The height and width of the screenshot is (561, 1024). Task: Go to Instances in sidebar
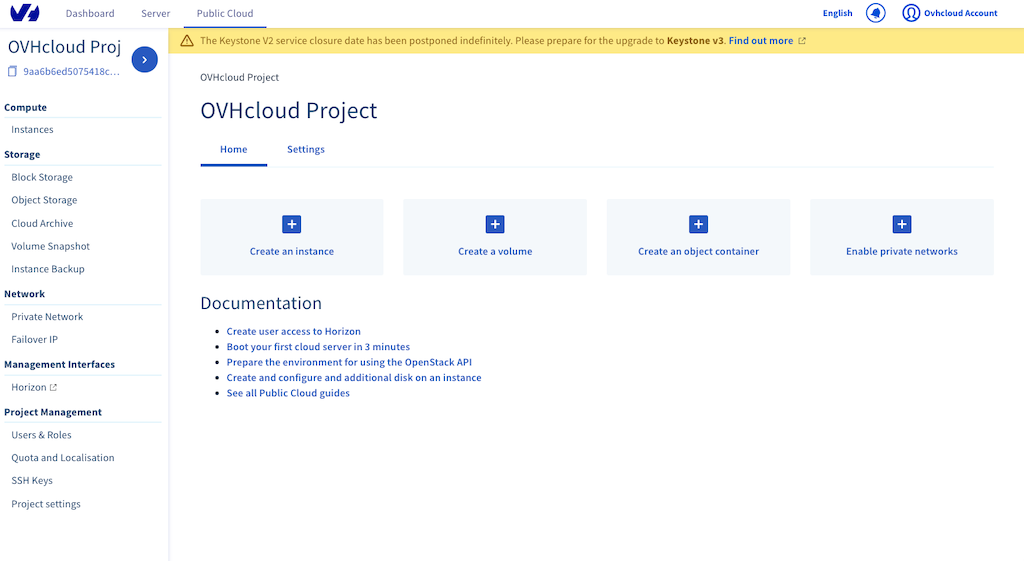click(x=32, y=129)
